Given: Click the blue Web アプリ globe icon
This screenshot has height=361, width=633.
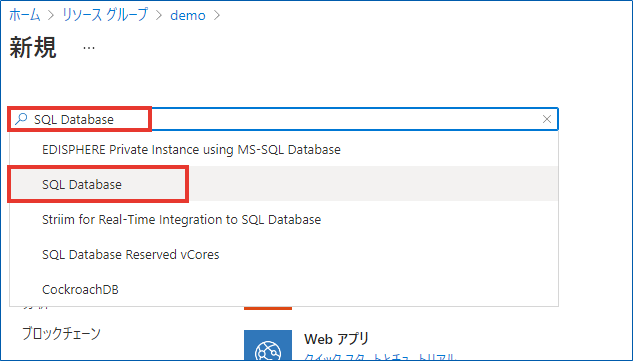Looking at the screenshot, I should coord(268,345).
